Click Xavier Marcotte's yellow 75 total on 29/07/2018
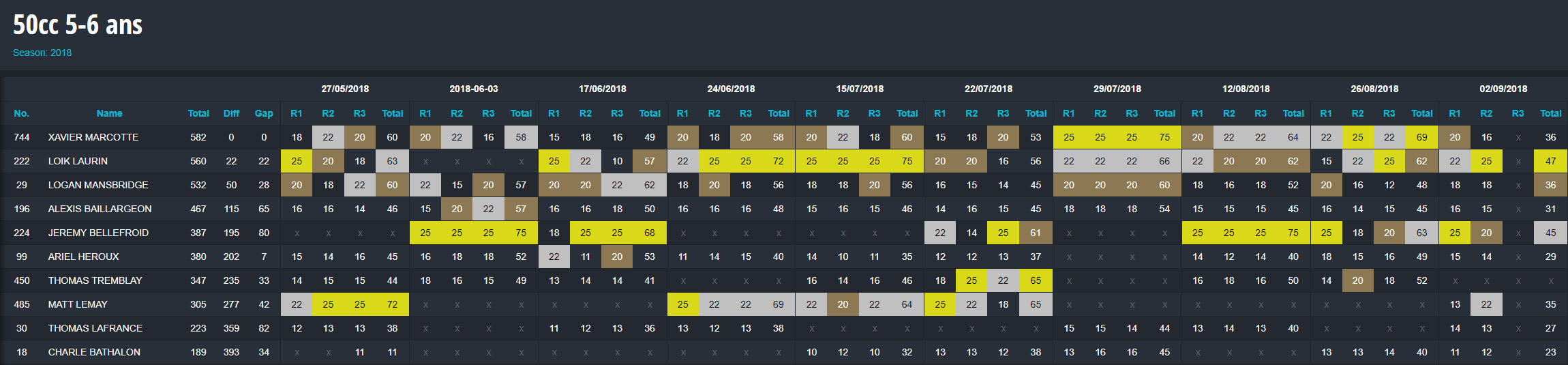 [x=1164, y=137]
